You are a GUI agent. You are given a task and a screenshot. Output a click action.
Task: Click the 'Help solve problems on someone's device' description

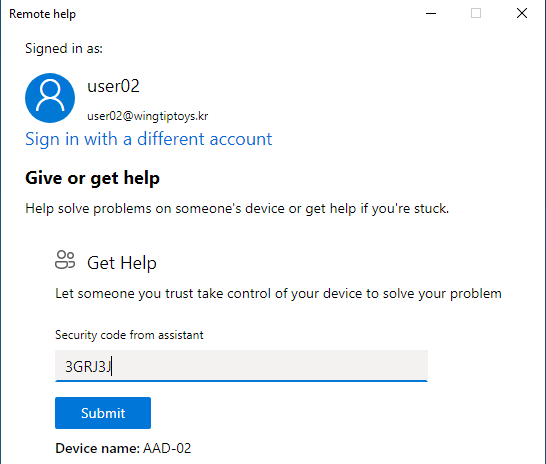pyautogui.click(x=237, y=209)
